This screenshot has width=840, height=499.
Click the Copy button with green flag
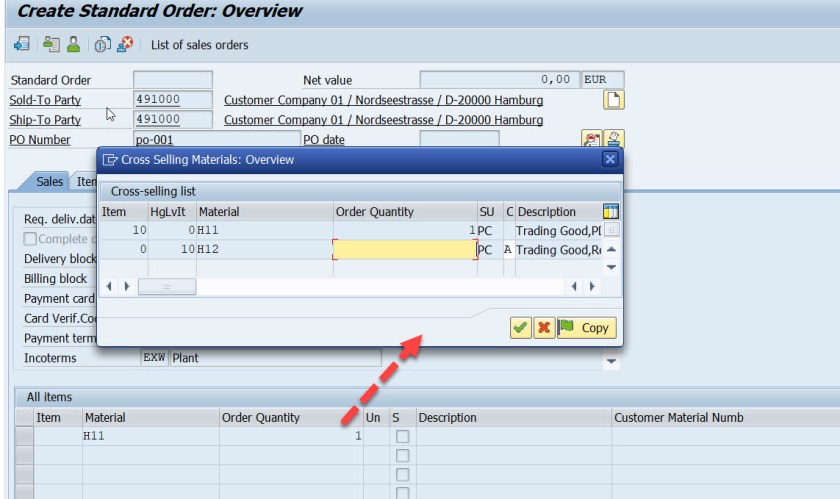(587, 327)
